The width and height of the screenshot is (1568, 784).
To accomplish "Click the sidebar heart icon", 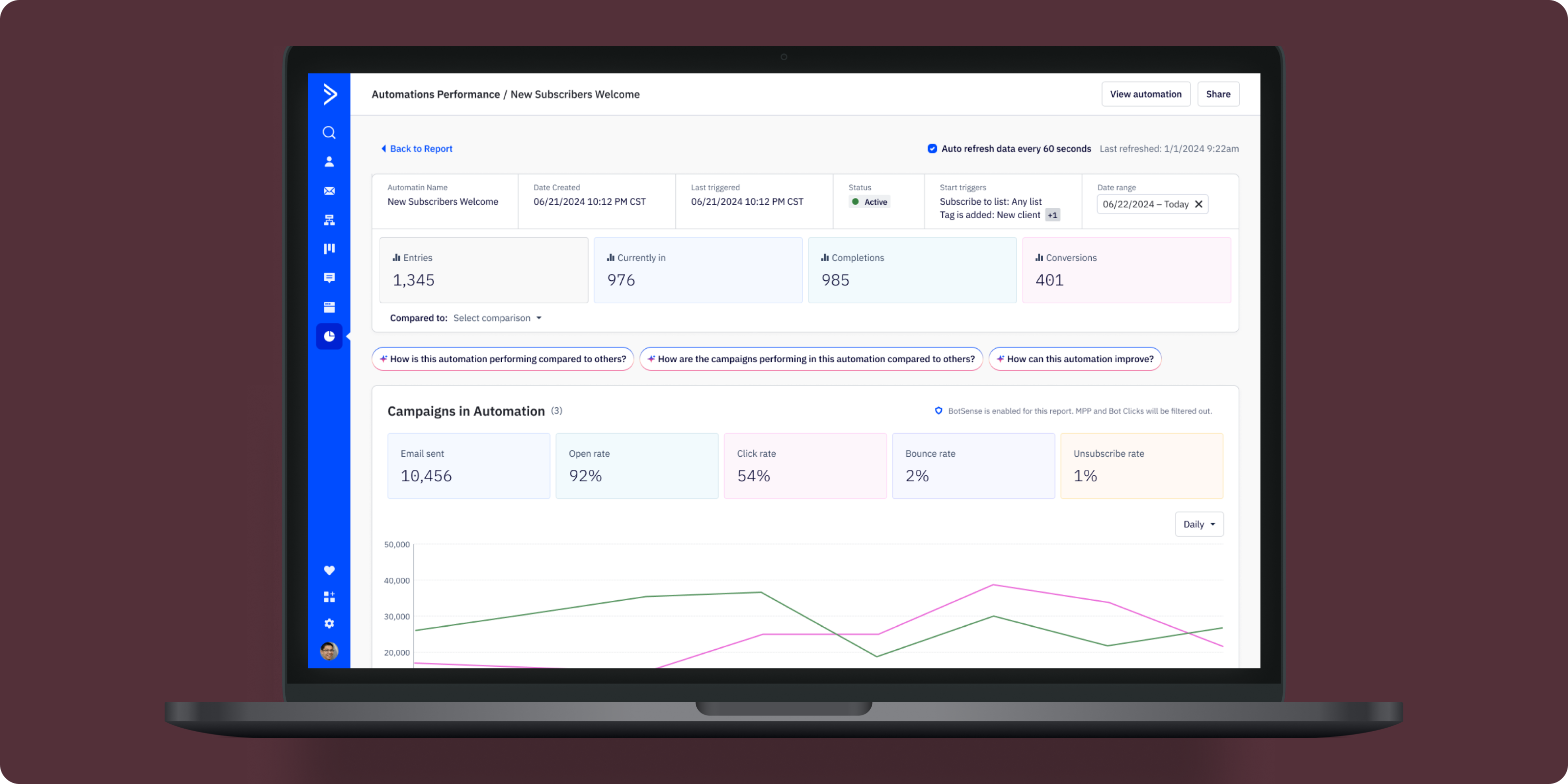I will (x=329, y=570).
